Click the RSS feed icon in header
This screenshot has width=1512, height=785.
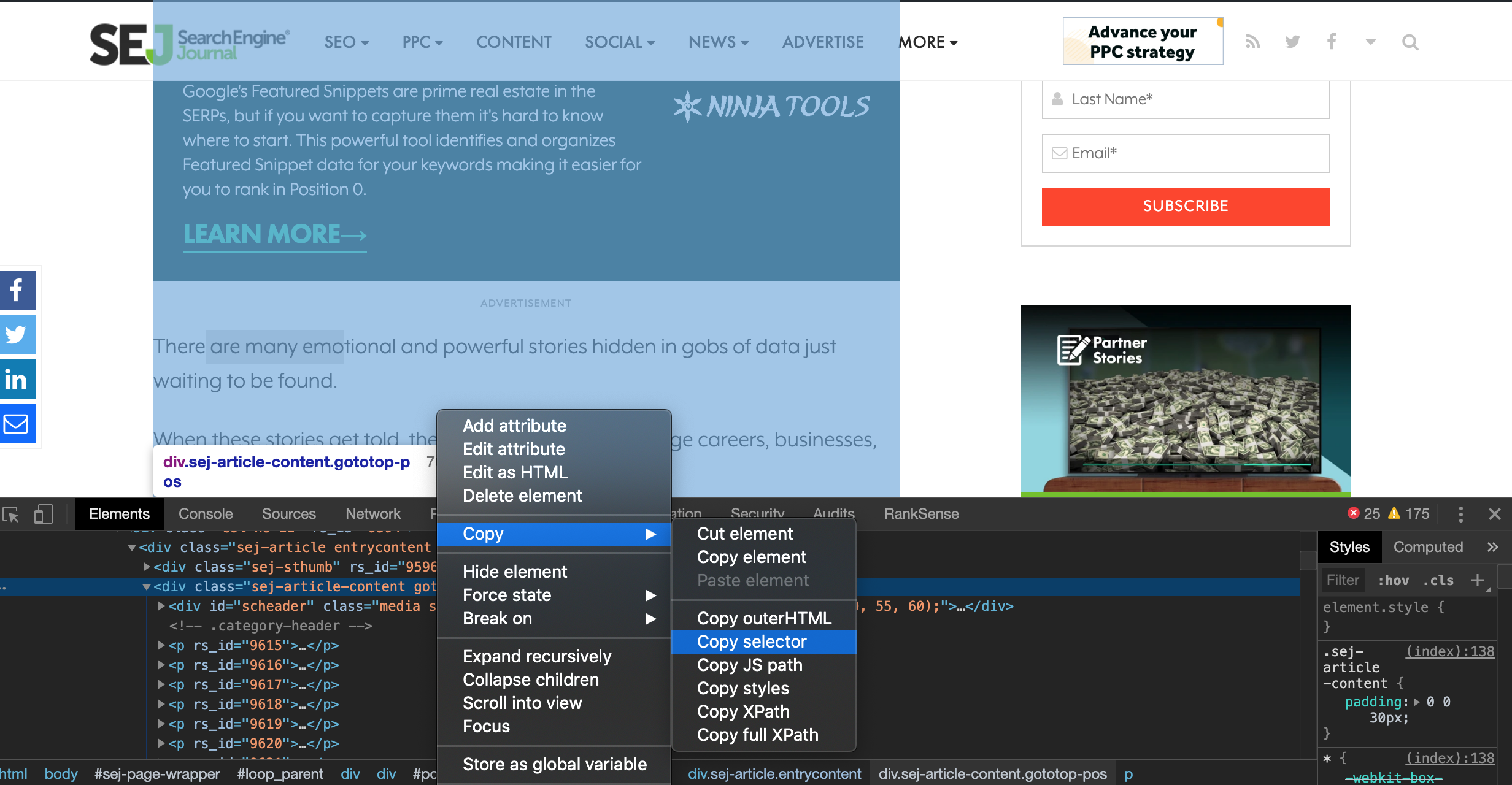(x=1252, y=42)
